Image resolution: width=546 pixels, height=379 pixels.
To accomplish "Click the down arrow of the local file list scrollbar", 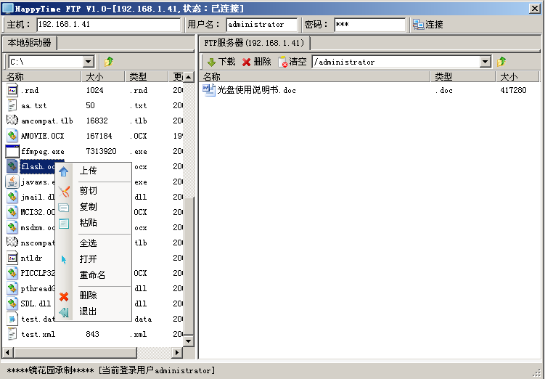I will (x=188, y=341).
